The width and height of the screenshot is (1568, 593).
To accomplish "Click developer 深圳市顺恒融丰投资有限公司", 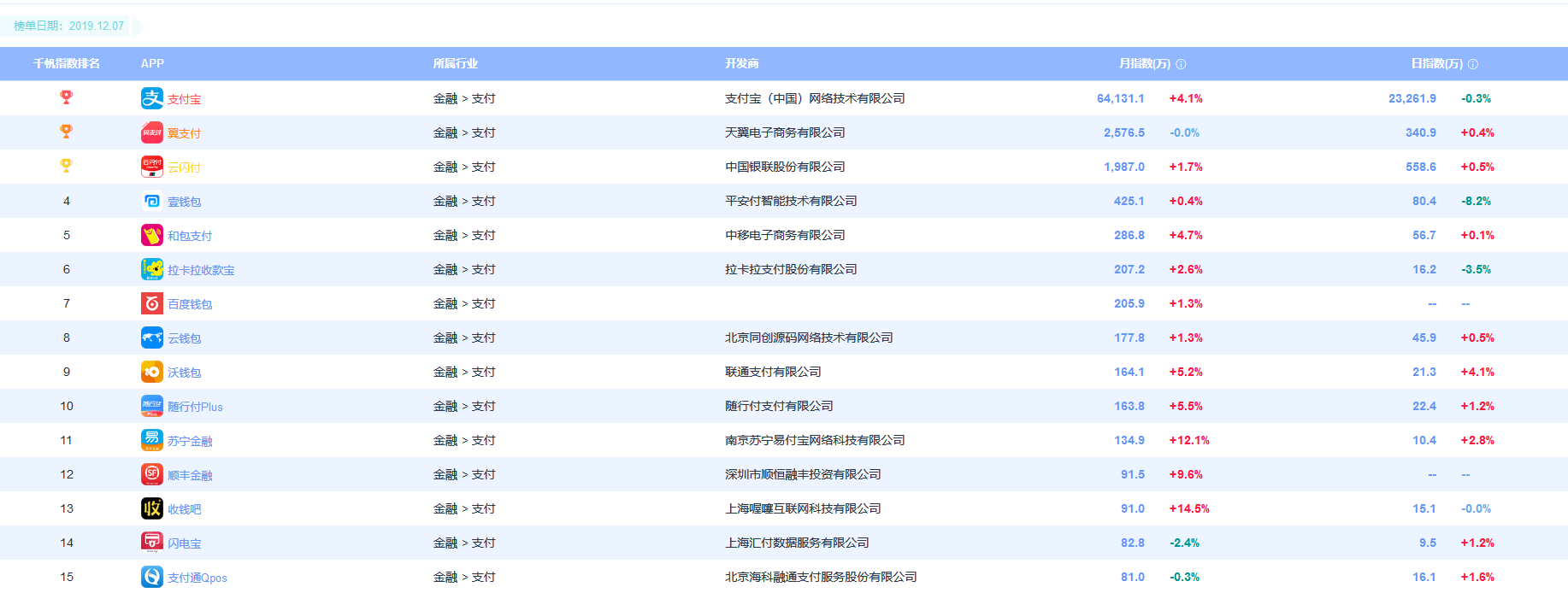I will coord(803,474).
